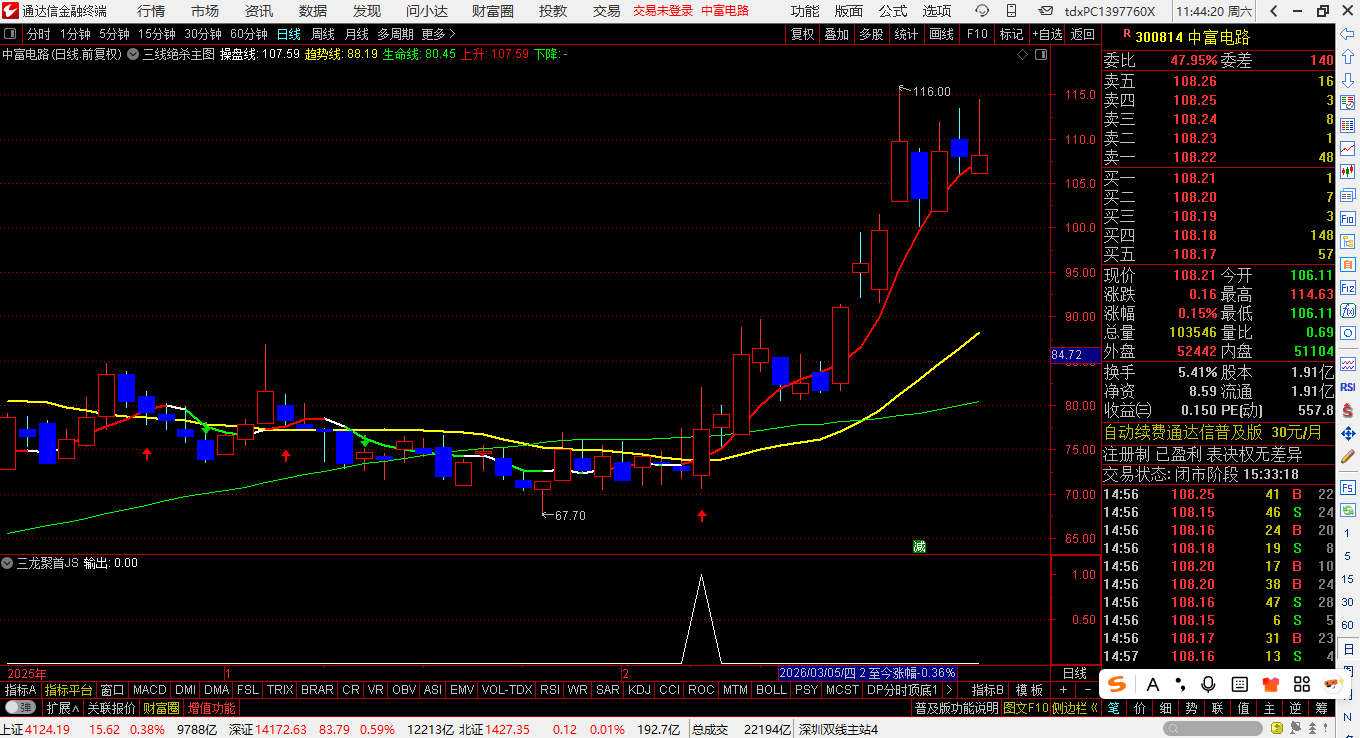Toggle 叠加 overlay mode
1360x738 pixels.
(836, 34)
